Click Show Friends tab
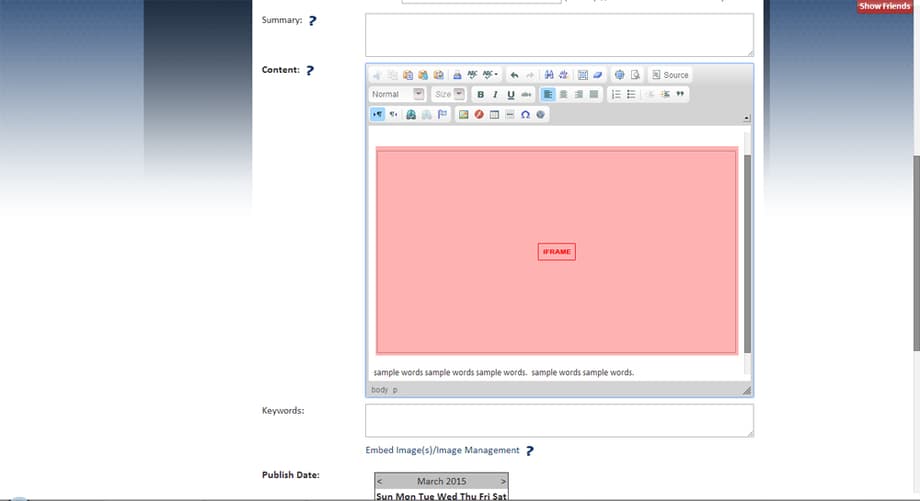Image resolution: width=920 pixels, height=501 pixels. coord(884,7)
